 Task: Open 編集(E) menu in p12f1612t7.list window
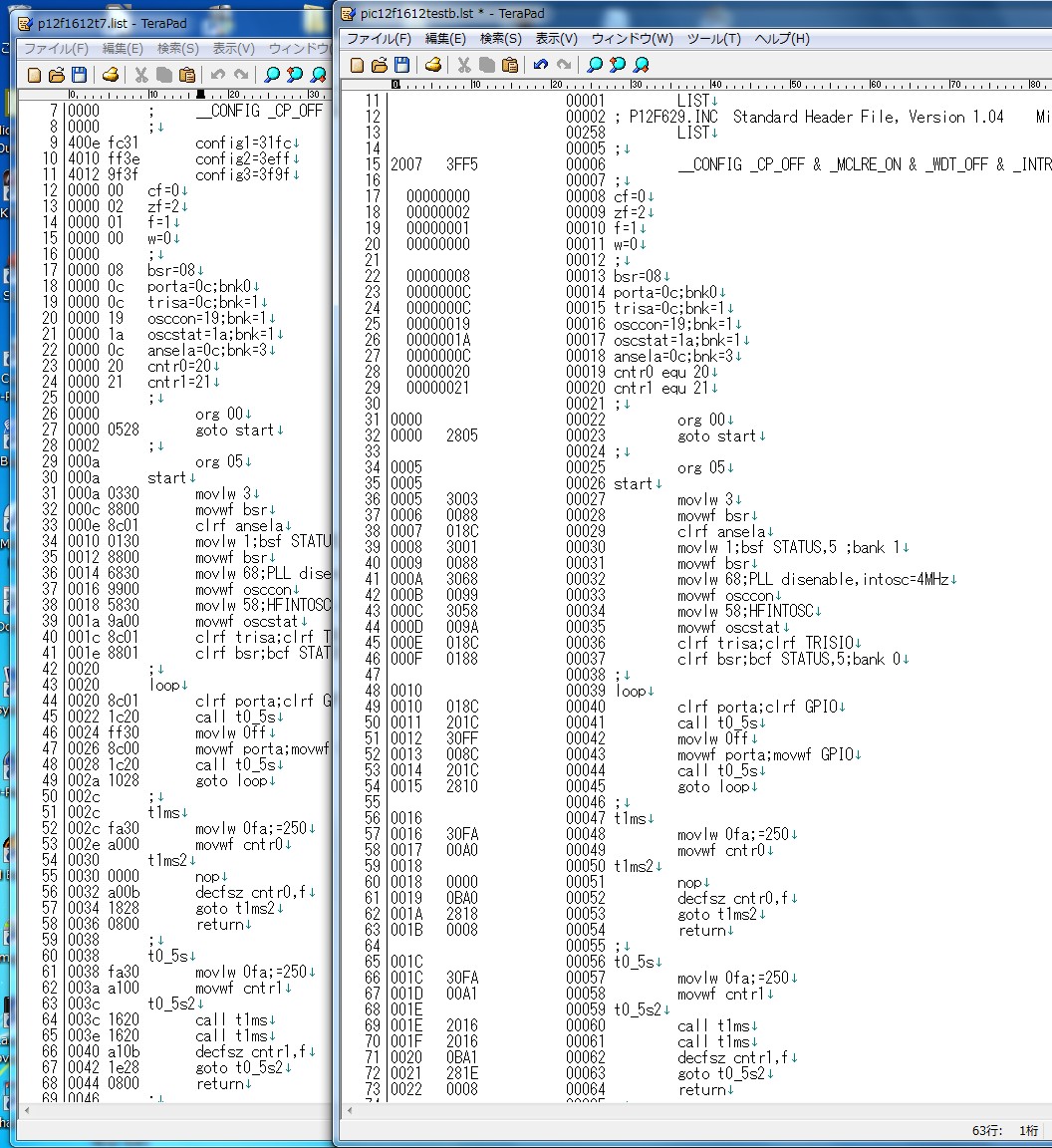pos(123,49)
